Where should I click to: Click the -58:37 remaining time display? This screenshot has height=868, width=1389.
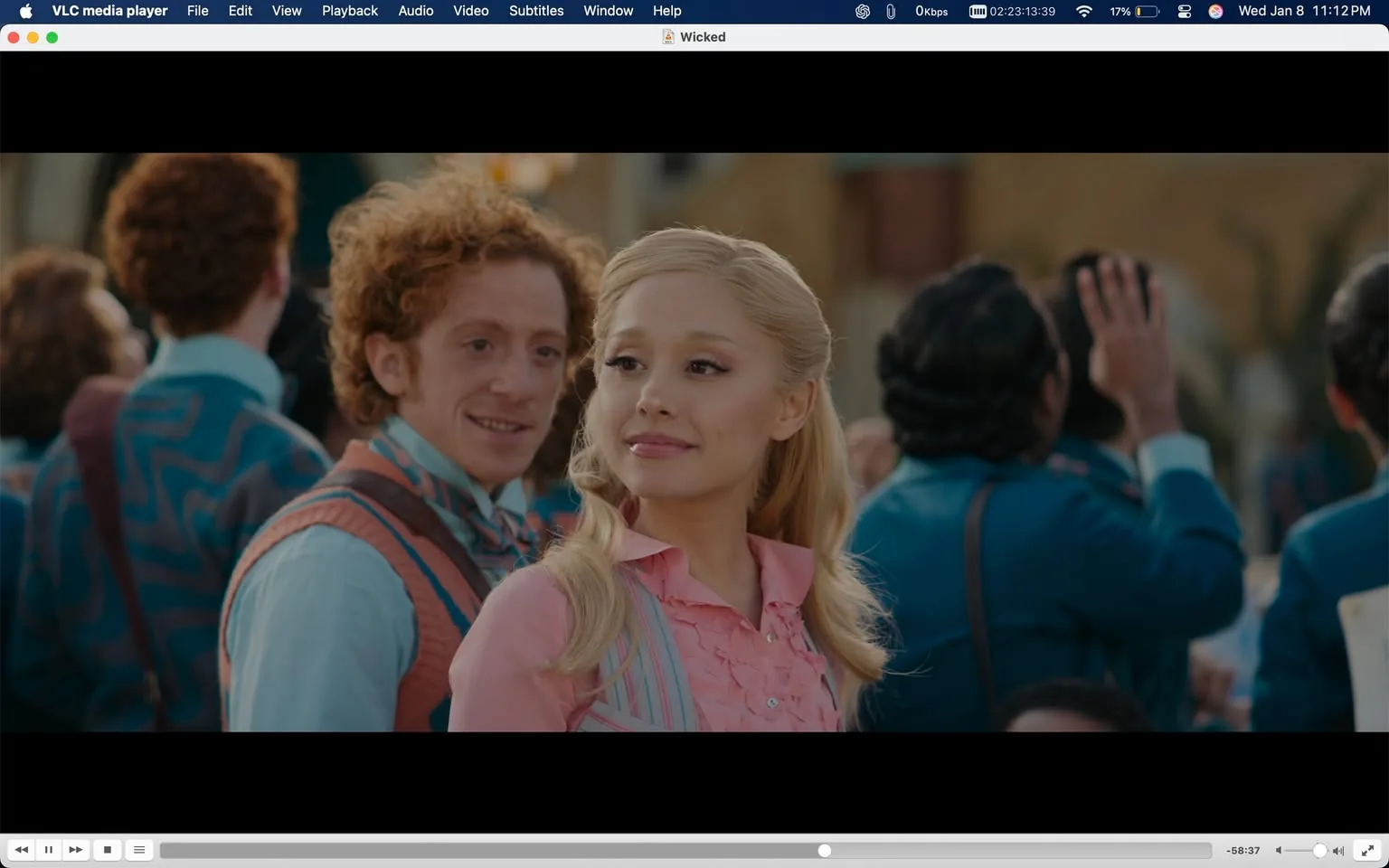coord(1243,850)
